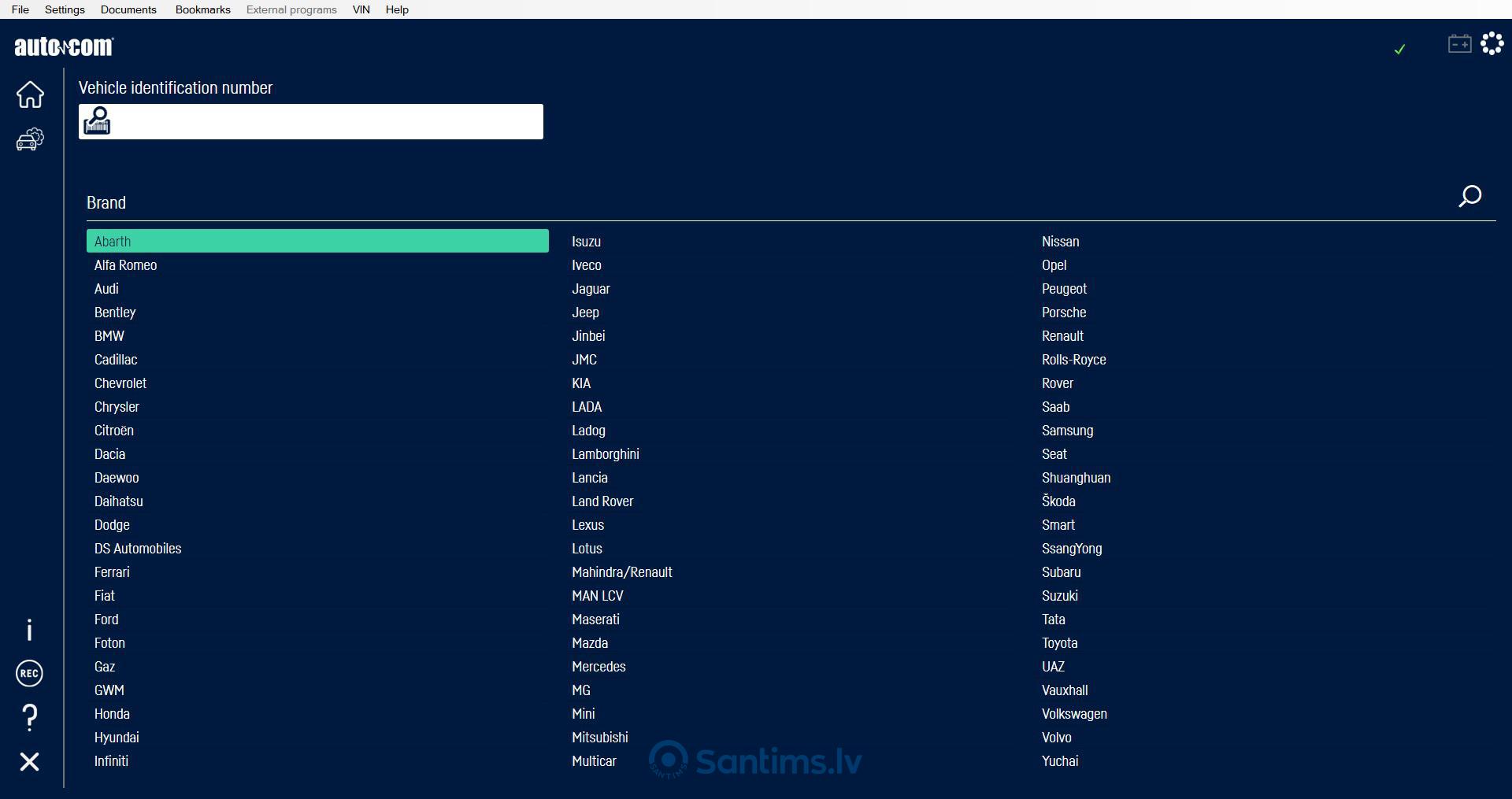
Task: Click the VIN scan icon in the field
Action: coord(97,121)
